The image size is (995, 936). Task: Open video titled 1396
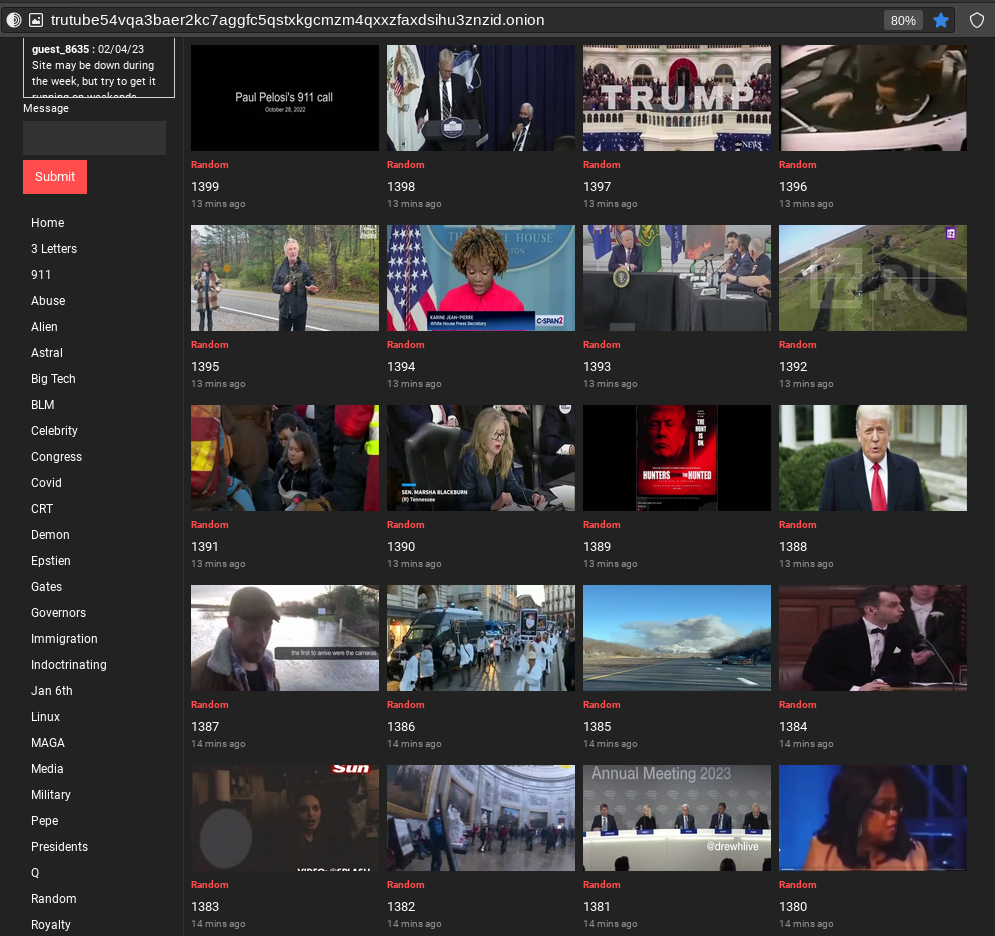[793, 187]
